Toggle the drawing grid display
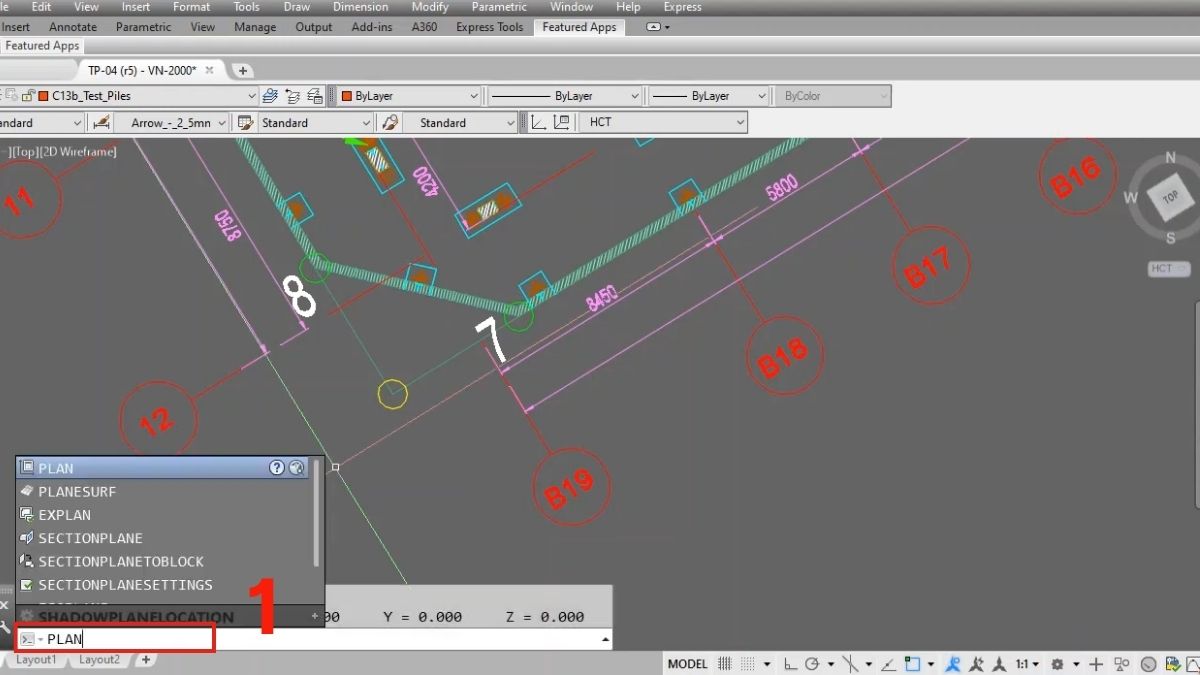1200x675 pixels. [x=725, y=664]
